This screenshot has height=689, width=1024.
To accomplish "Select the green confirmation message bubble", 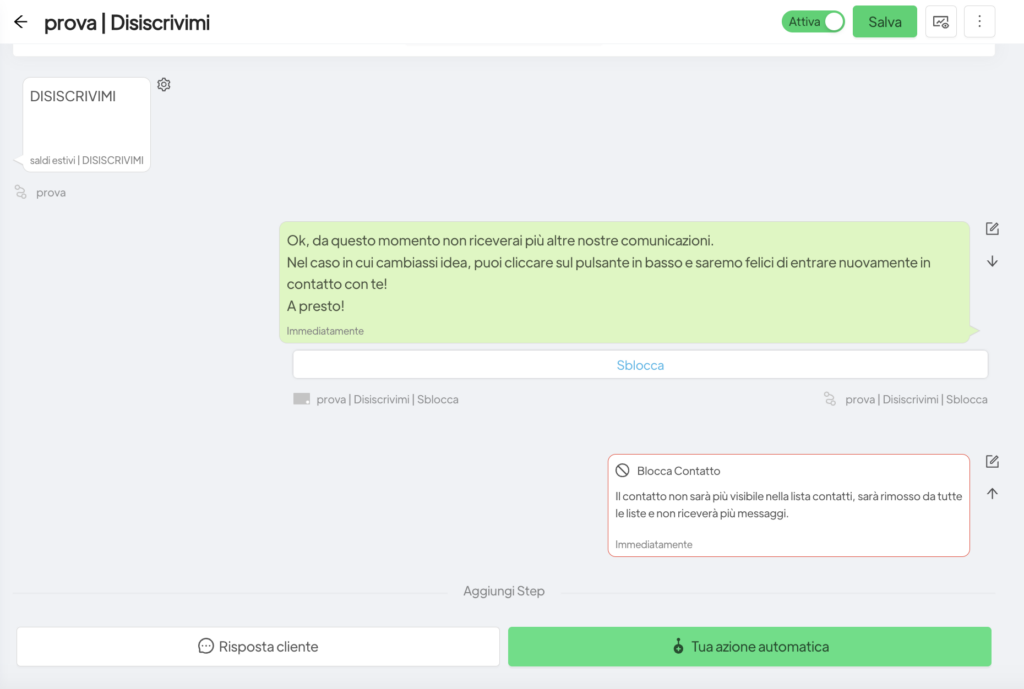I will [623, 281].
